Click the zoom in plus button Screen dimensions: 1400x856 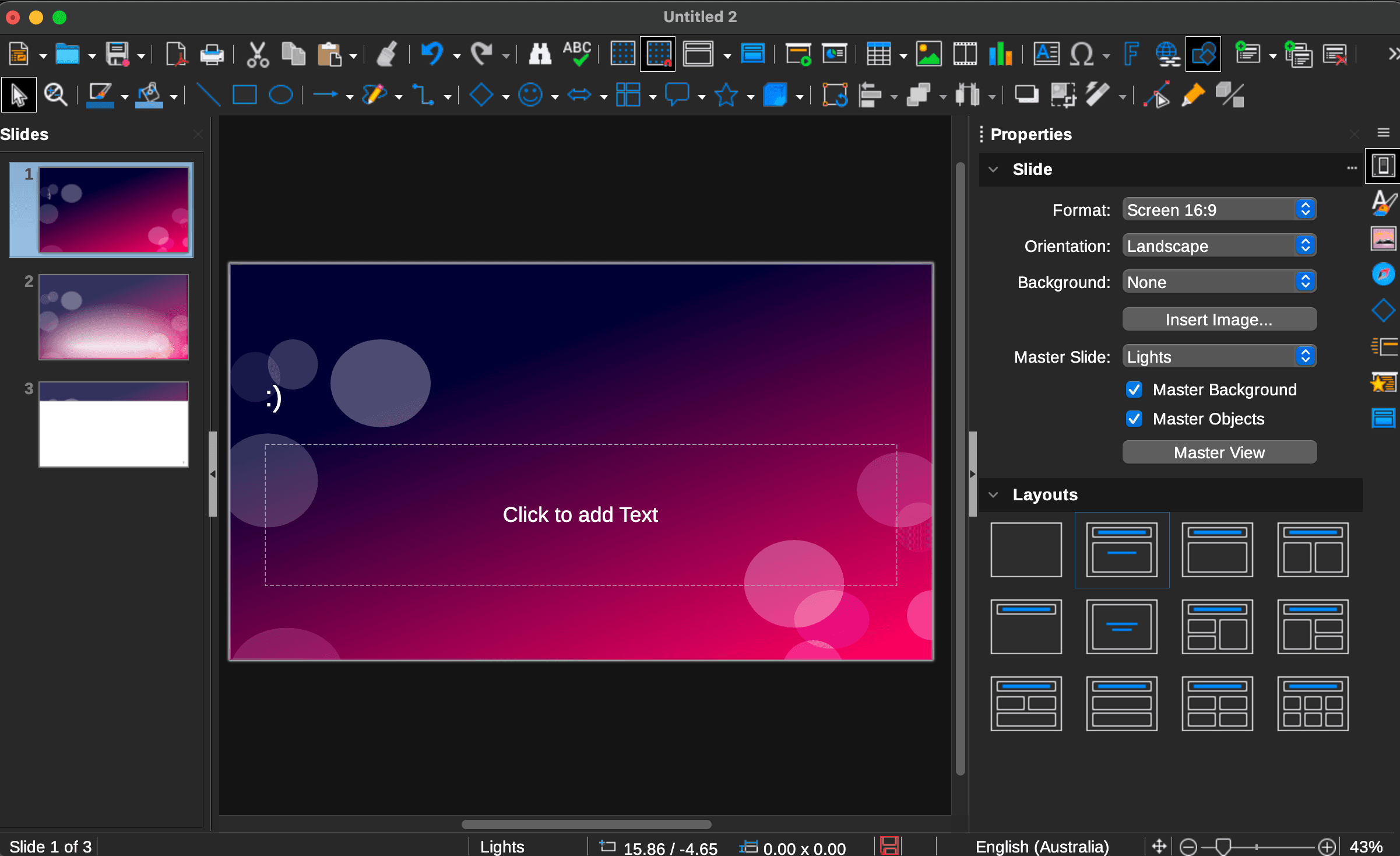tap(1327, 847)
